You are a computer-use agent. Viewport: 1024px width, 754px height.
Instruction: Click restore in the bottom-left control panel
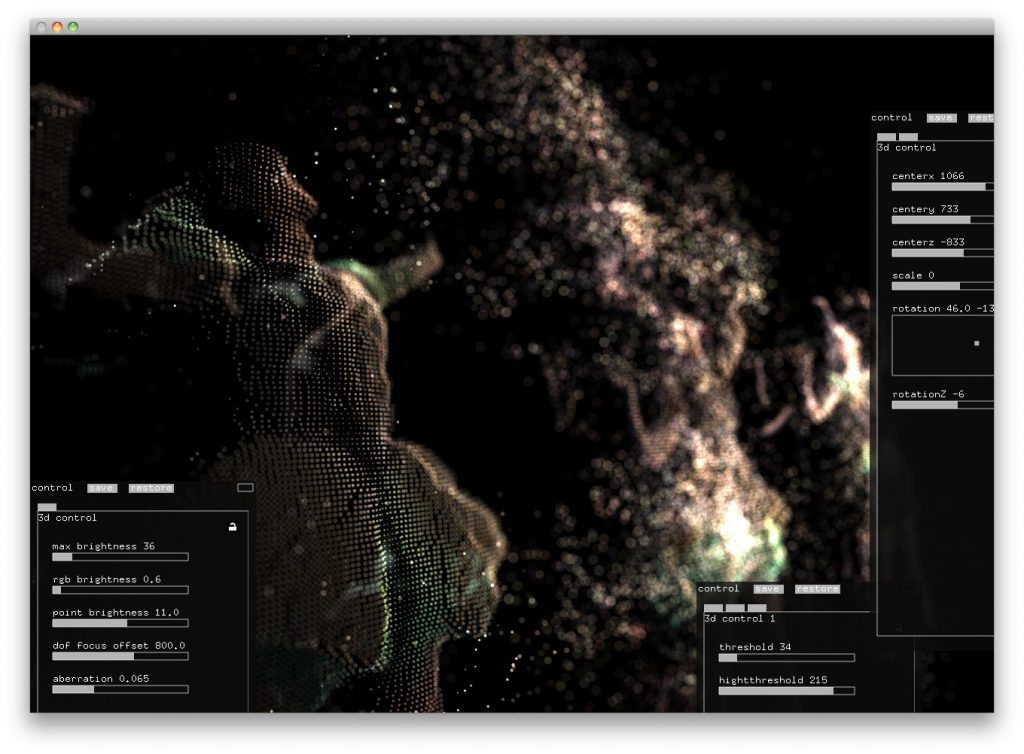(x=151, y=488)
